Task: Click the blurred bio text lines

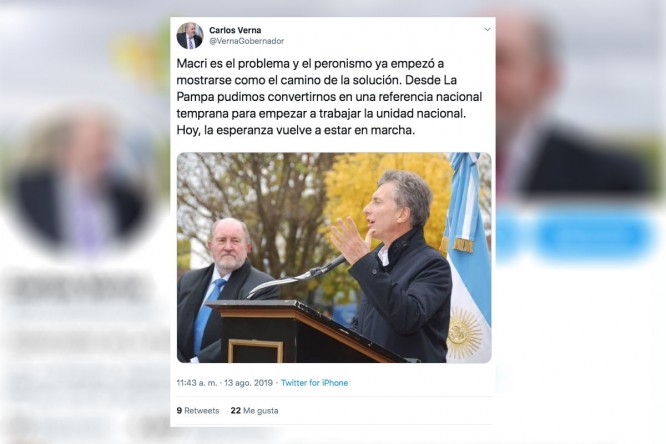Action: click(85, 361)
